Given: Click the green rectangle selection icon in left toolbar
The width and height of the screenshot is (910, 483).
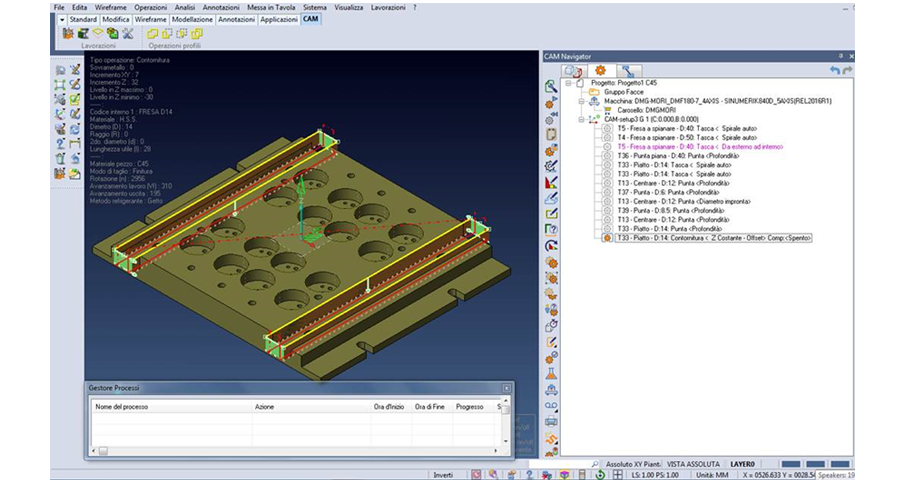Looking at the screenshot, I should (60, 85).
